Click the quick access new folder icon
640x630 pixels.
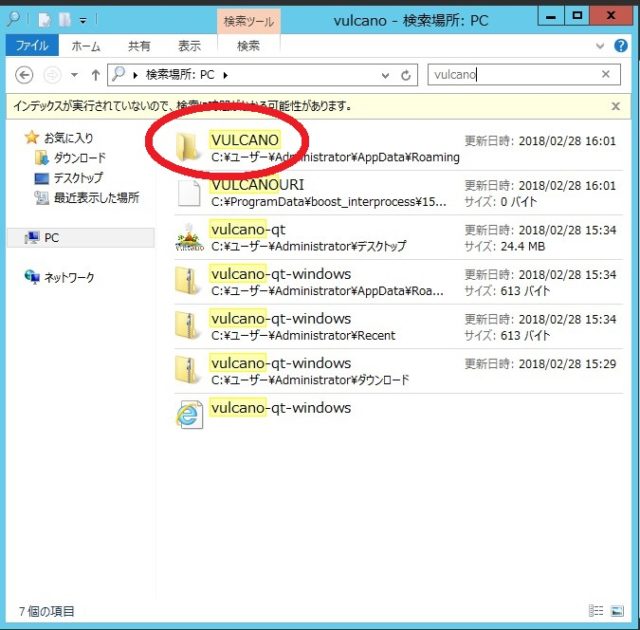64,20
